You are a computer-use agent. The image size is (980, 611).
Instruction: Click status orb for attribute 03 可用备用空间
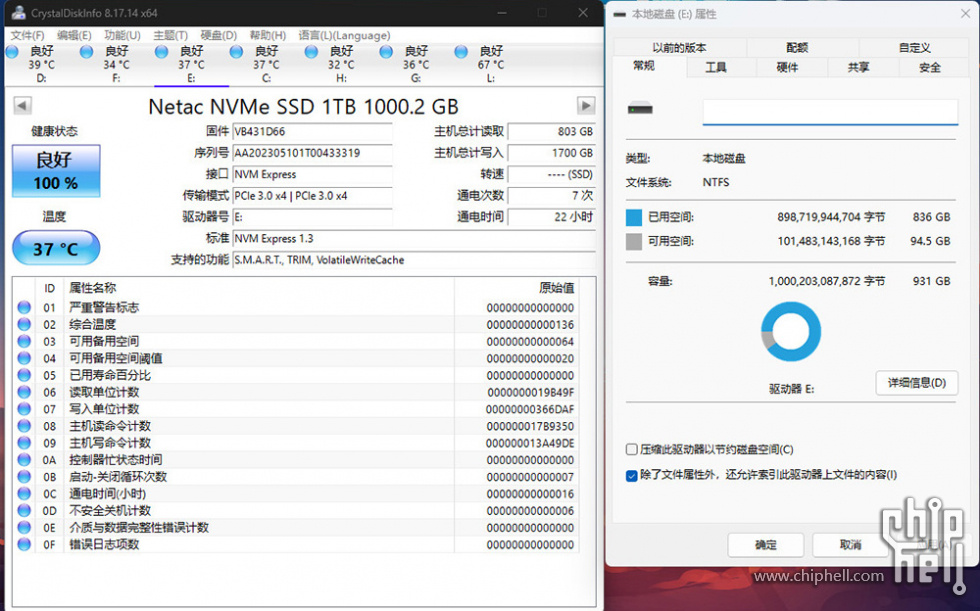coord(24,341)
